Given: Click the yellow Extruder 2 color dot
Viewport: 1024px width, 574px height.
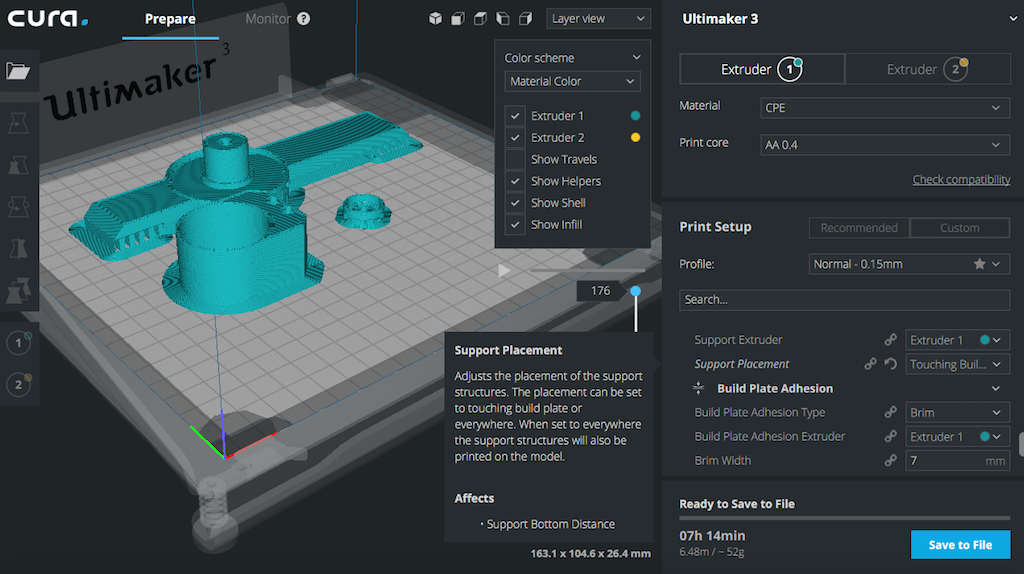Looking at the screenshot, I should (635, 138).
